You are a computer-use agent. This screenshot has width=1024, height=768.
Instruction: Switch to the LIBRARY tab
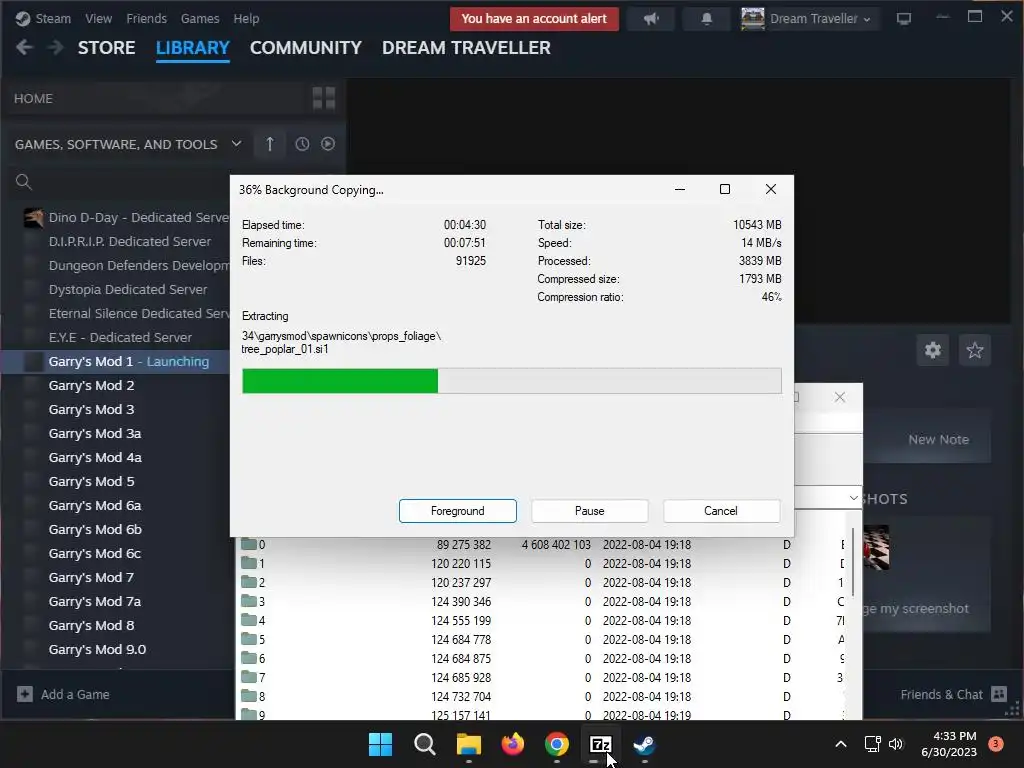coord(193,48)
